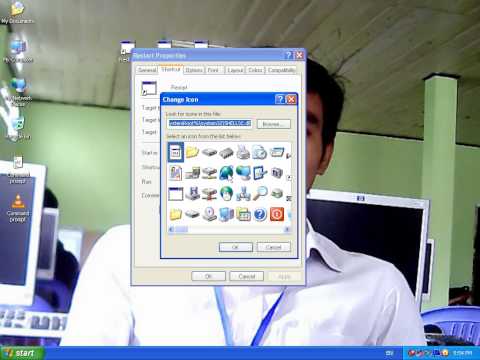Viewport: 480px width, 360px height.
Task: Select the highlighted default application file icon
Action: coord(175,152)
